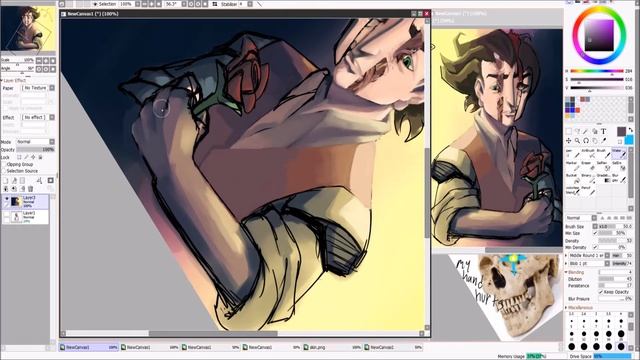Click the blue background color swatch
Screen dimensions: 640x360
point(629,140)
